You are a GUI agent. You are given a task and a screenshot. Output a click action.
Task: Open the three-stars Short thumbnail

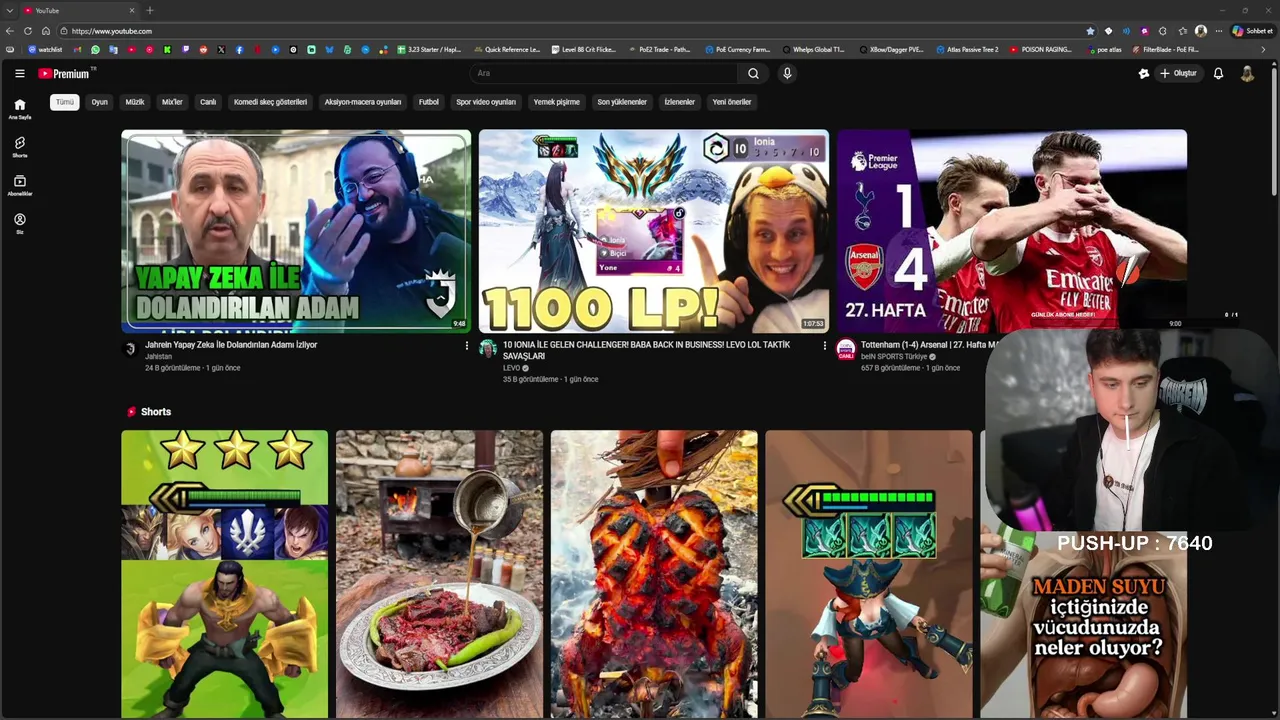(225, 574)
